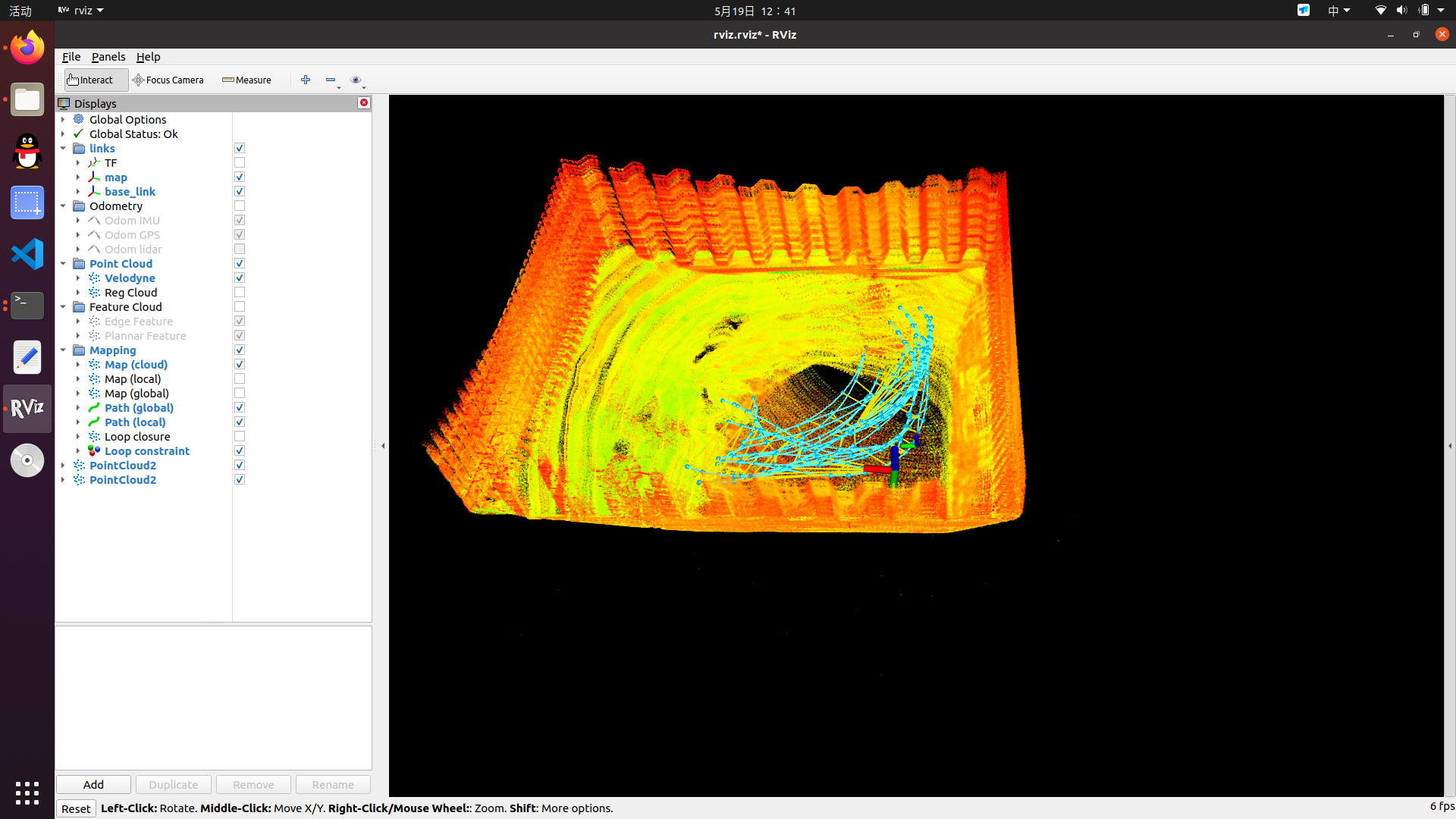The height and width of the screenshot is (819, 1456).
Task: Collapse left panel via splitter arrow
Action: [383, 446]
